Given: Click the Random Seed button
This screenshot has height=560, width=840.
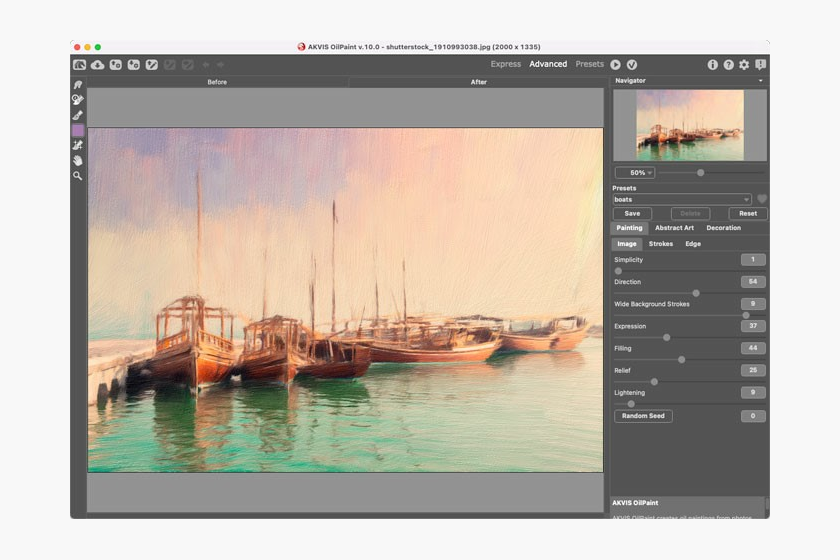Looking at the screenshot, I should tap(643, 416).
